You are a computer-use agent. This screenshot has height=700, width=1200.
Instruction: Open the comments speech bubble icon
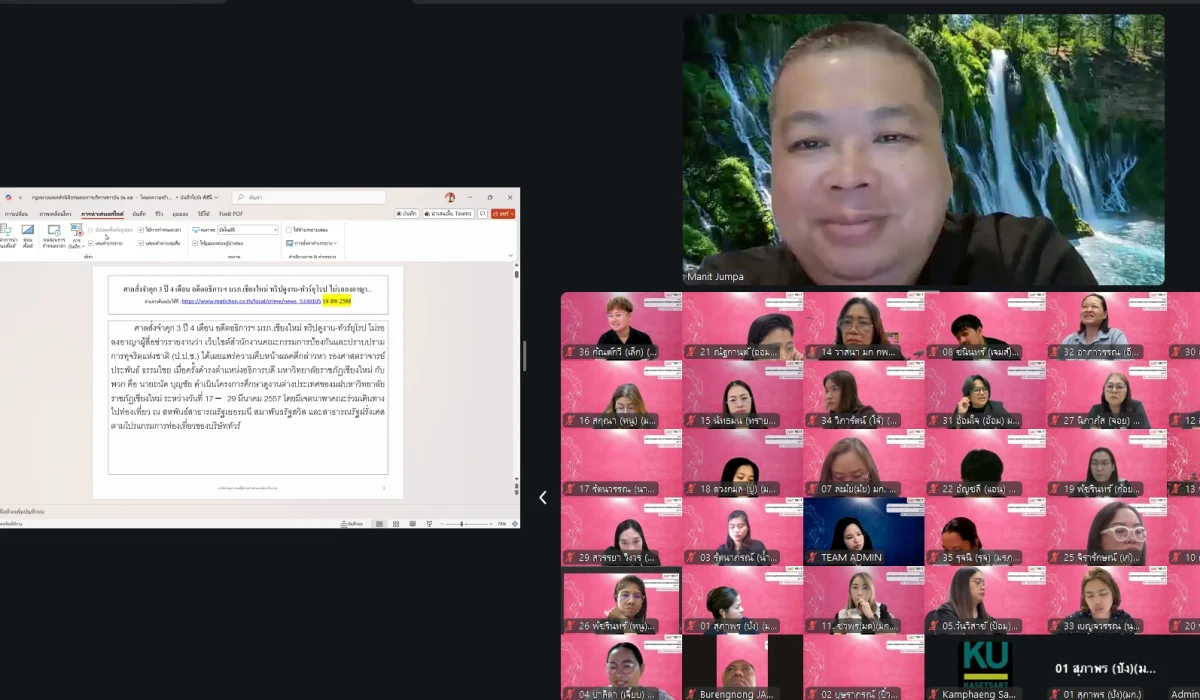482,213
